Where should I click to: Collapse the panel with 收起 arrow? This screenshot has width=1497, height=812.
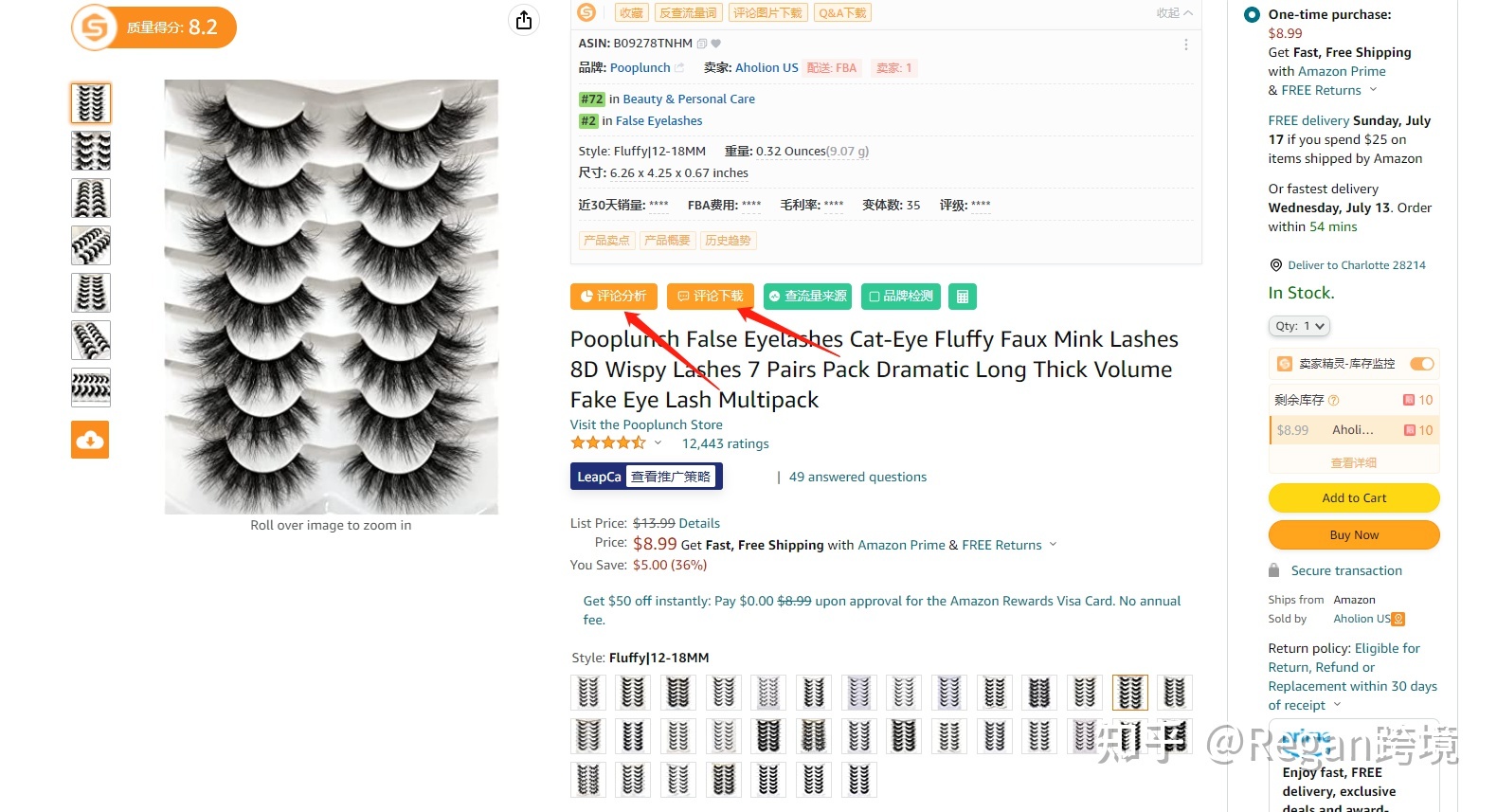1174,13
